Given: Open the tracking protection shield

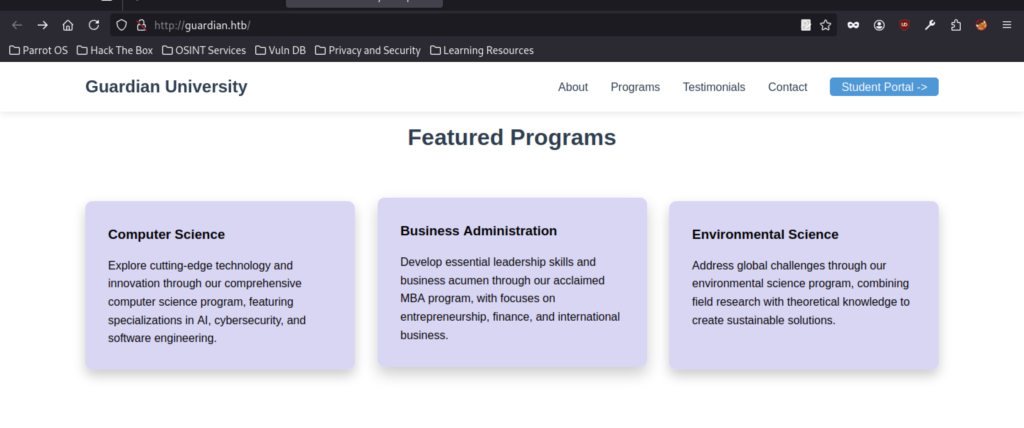Looking at the screenshot, I should click(x=121, y=25).
